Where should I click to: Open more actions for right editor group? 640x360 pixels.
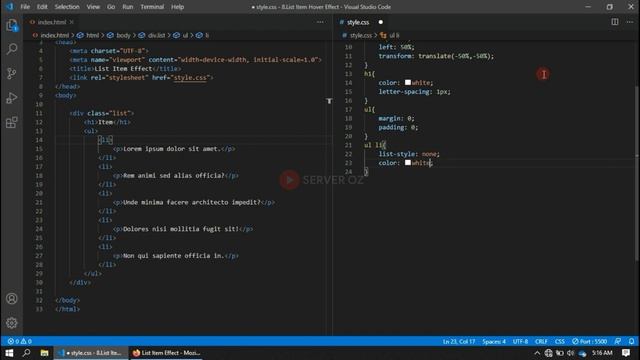[630, 22]
